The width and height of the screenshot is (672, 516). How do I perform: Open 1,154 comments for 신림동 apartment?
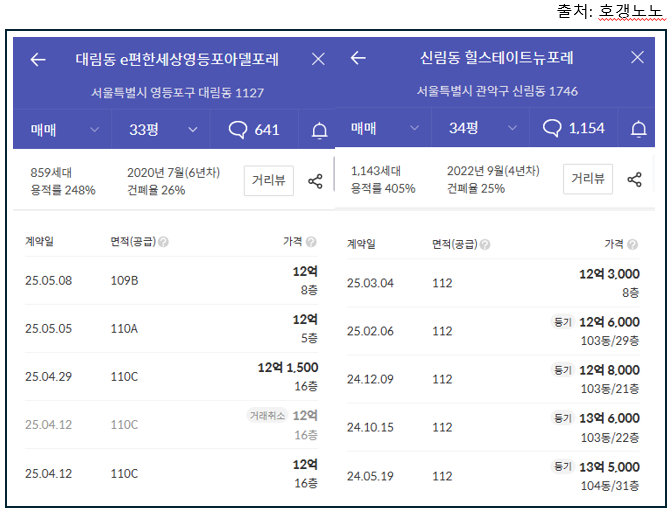pyautogui.click(x=573, y=128)
